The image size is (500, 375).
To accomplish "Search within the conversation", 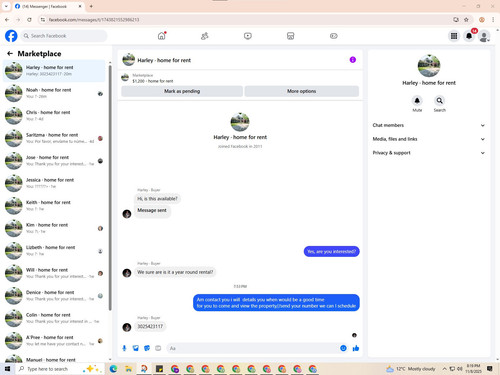I will (440, 100).
